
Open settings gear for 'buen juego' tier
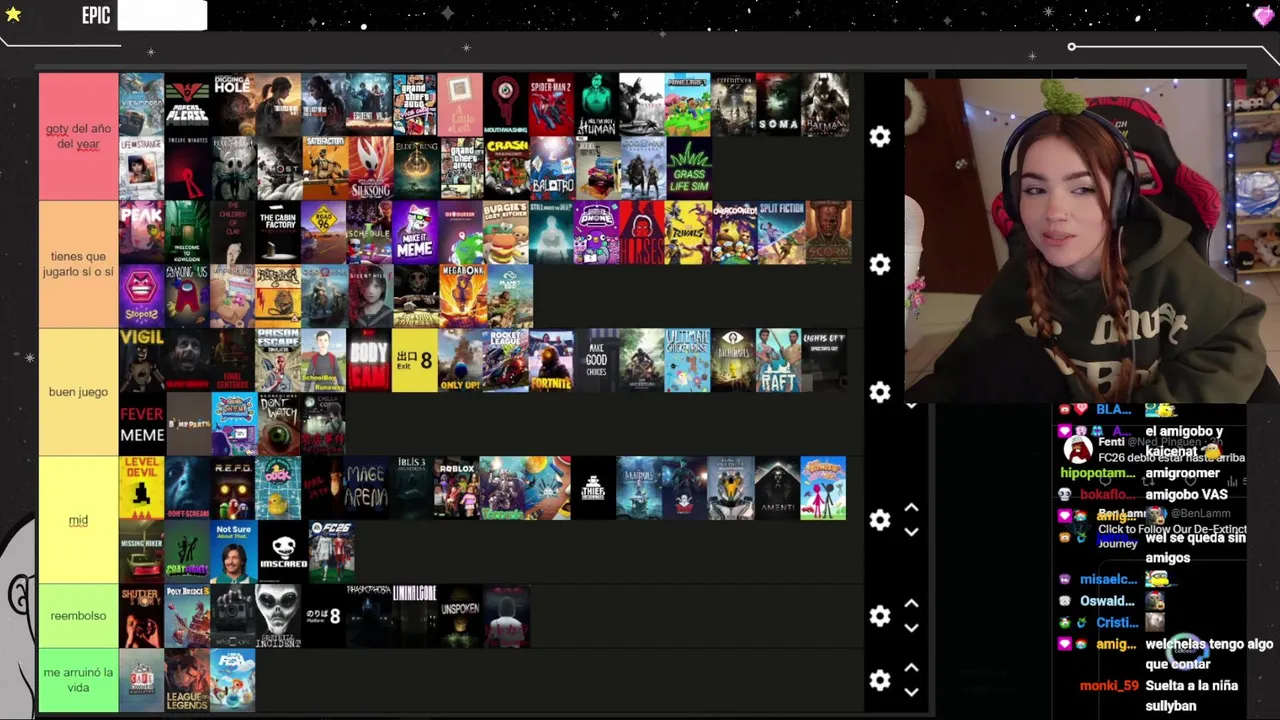coord(880,392)
